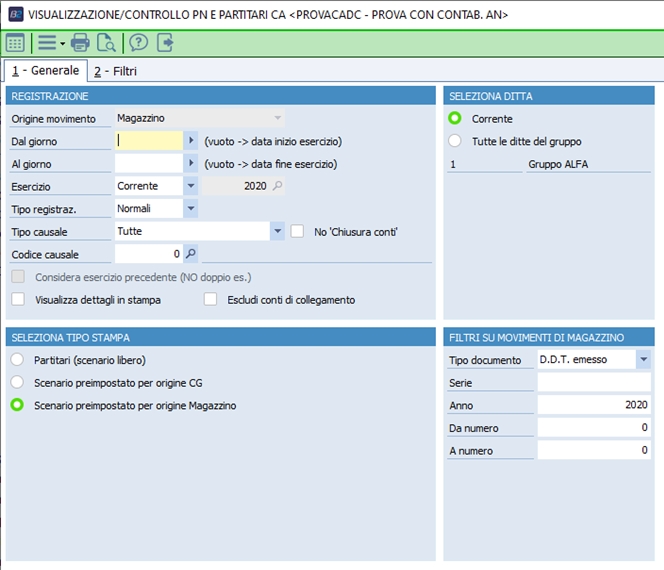Enable Visualizza dettagli in stampa checkbox
Viewport: 664px width, 570px height.
click(x=18, y=299)
